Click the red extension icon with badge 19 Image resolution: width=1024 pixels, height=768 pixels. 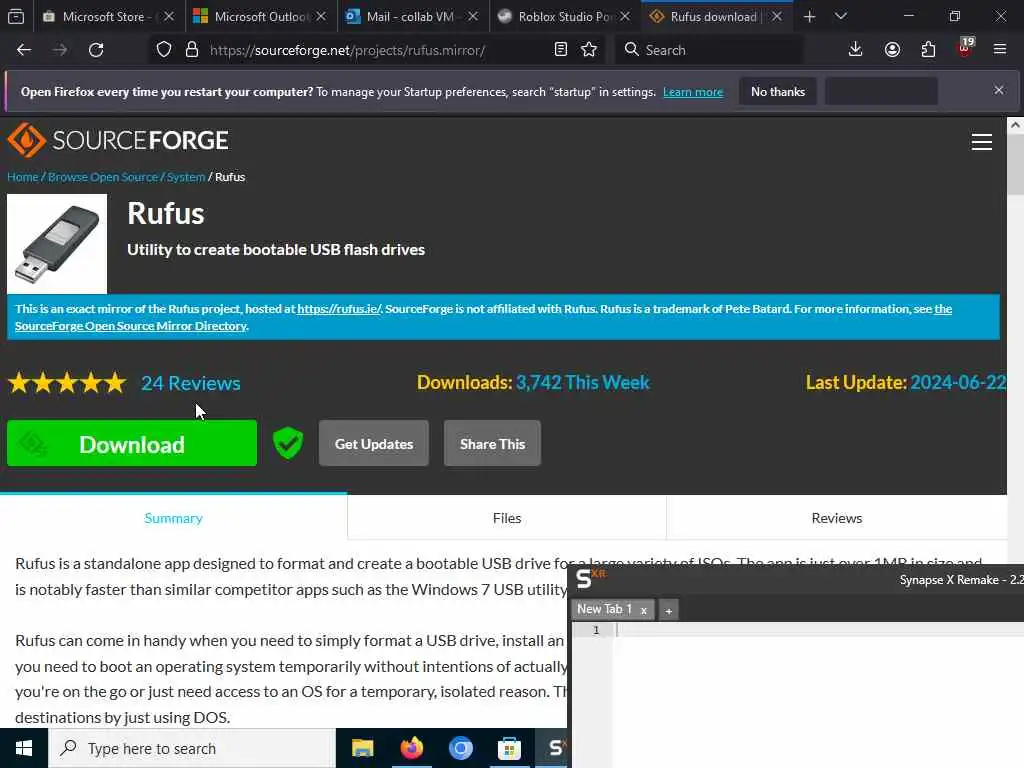point(965,48)
